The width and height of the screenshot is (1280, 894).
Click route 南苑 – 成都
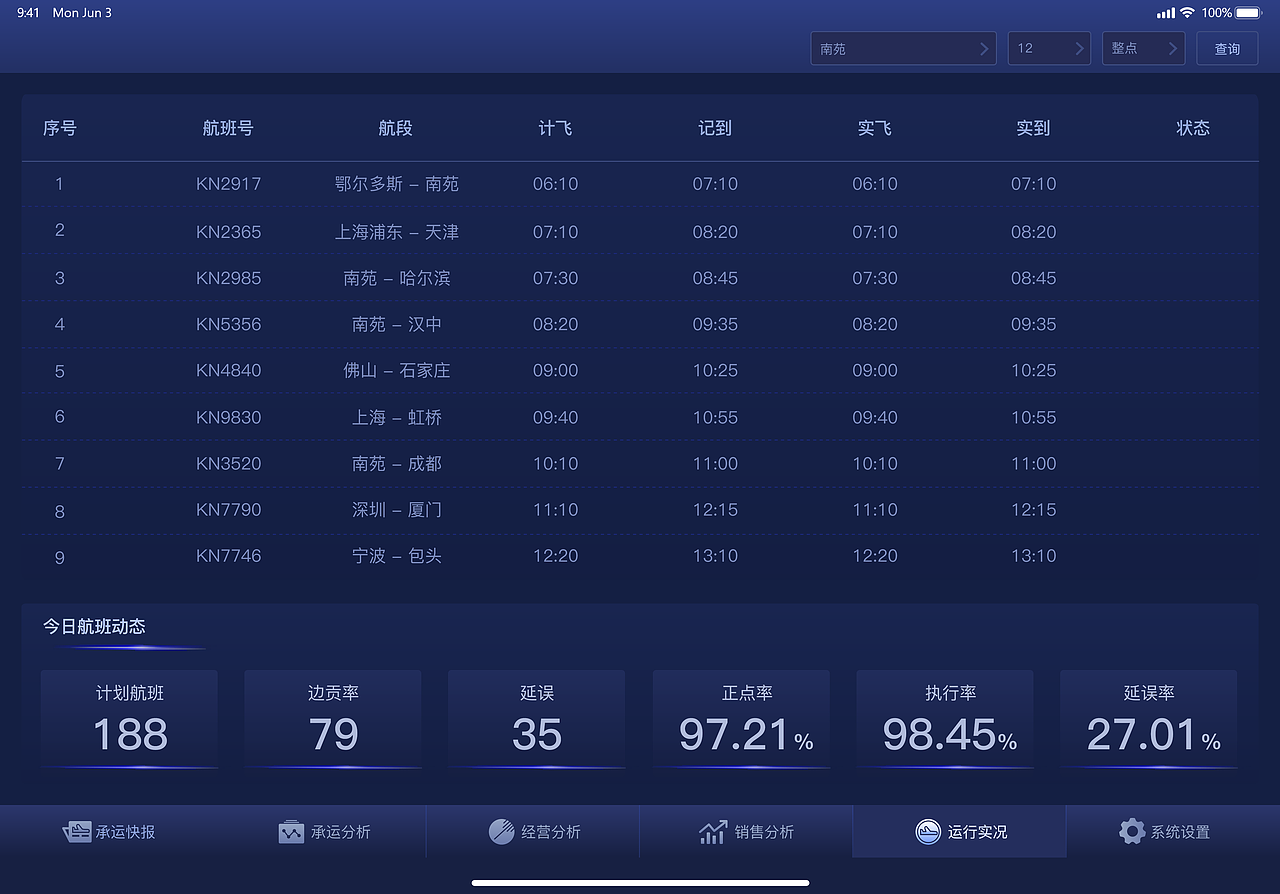click(397, 463)
